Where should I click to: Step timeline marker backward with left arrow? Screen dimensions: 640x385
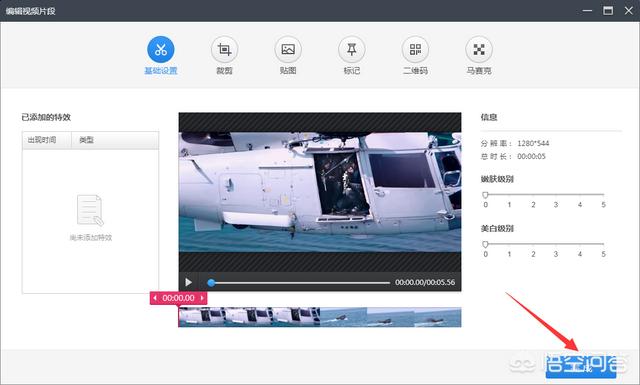click(155, 298)
